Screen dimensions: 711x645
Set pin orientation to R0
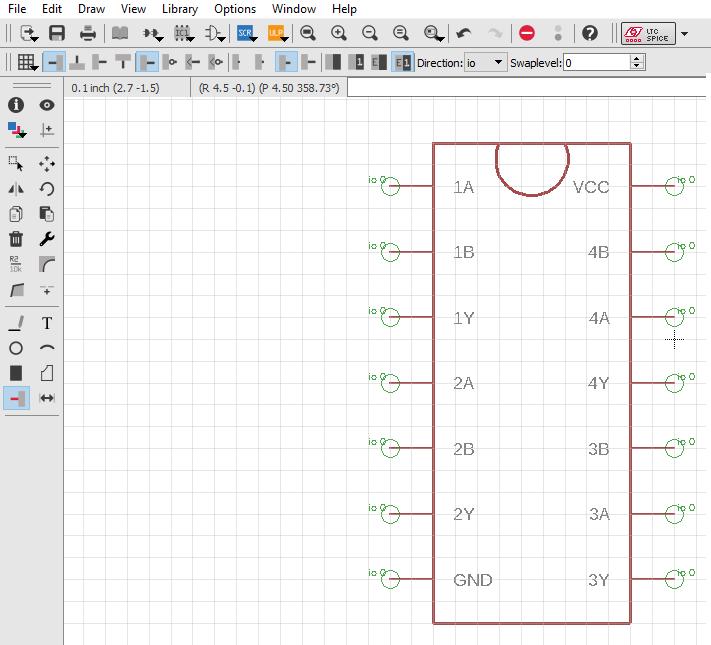[54, 62]
